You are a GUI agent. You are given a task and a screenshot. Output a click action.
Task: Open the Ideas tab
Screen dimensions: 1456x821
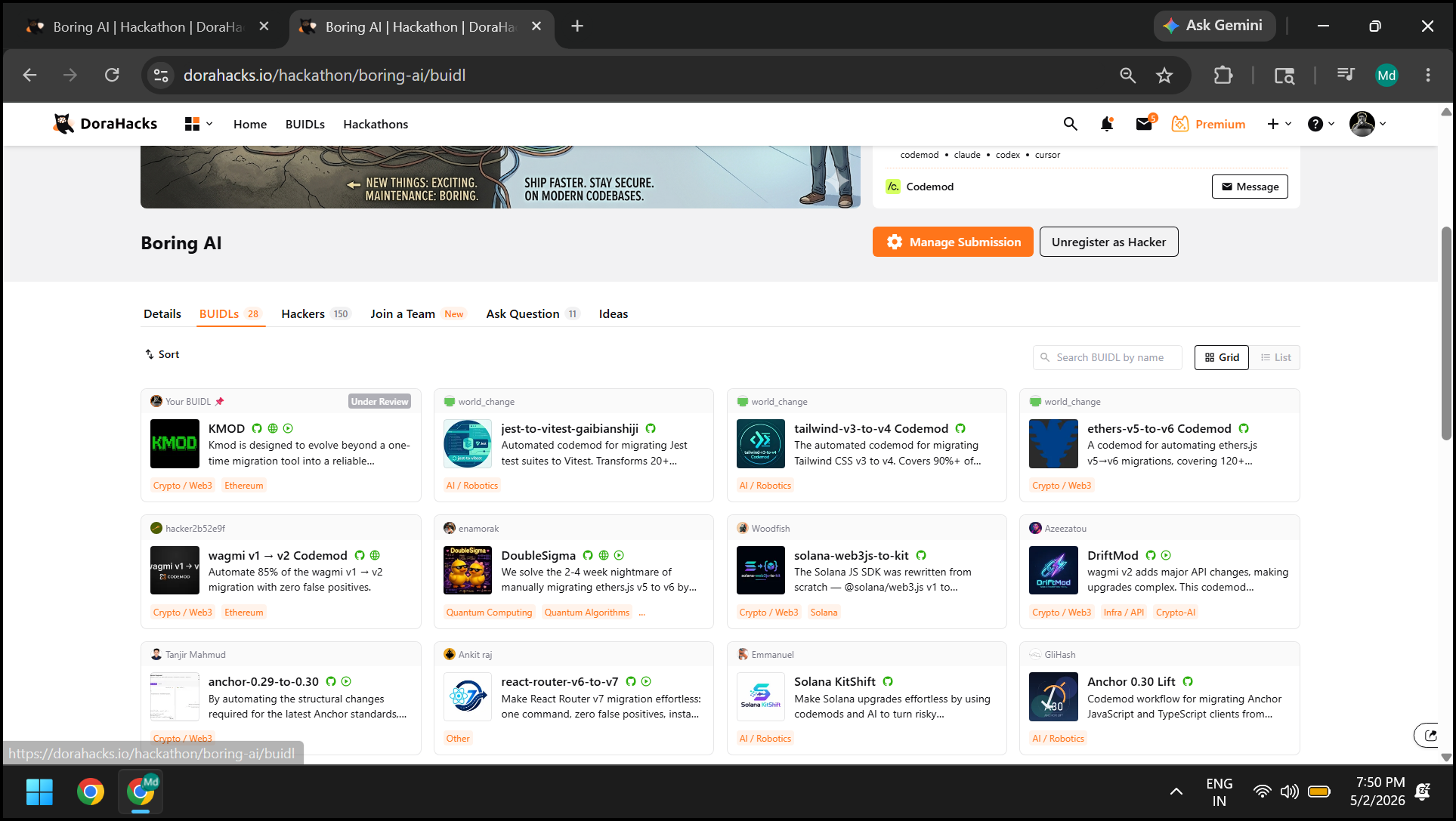(614, 313)
